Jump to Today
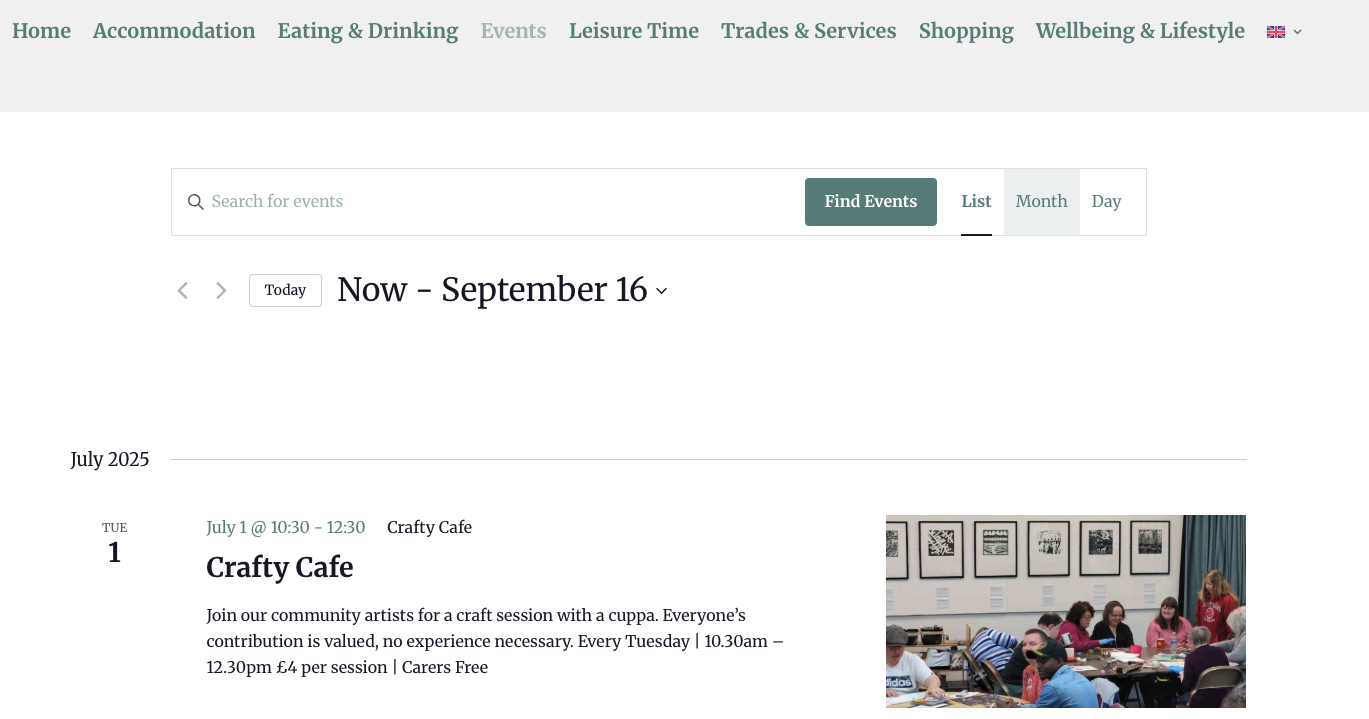 coord(285,290)
